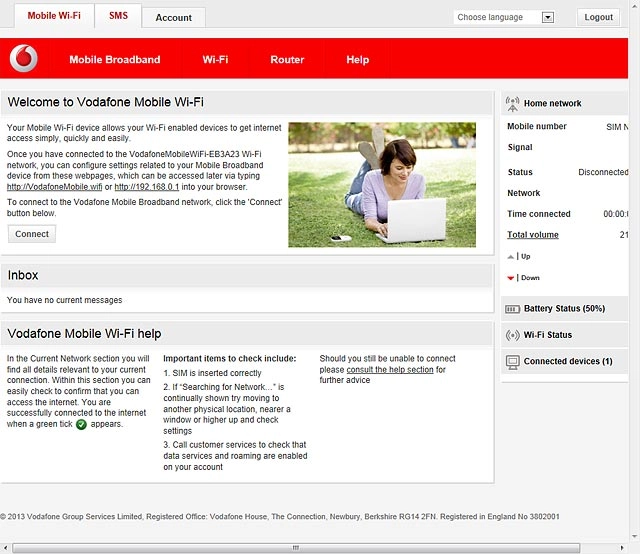This screenshot has width=640, height=554.
Task: Click the Connected devices monitor icon
Action: tap(512, 362)
